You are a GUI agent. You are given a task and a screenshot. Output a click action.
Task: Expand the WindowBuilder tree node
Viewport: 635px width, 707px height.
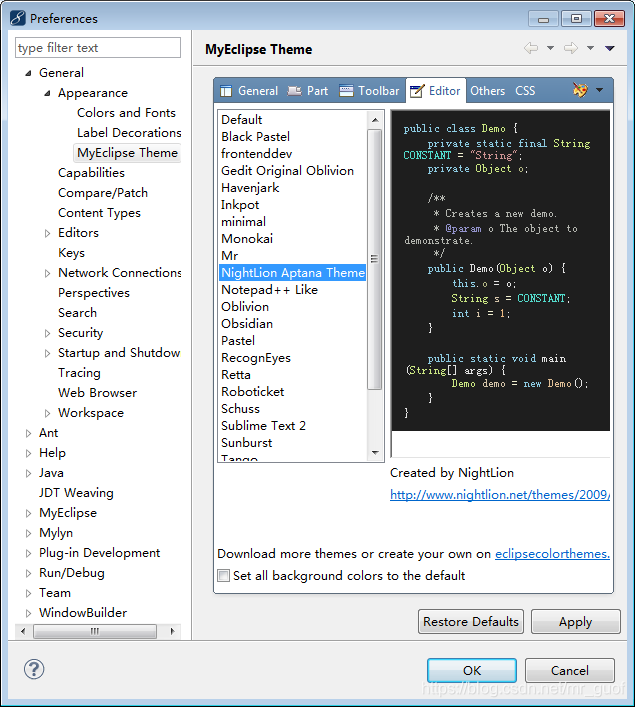(28, 613)
